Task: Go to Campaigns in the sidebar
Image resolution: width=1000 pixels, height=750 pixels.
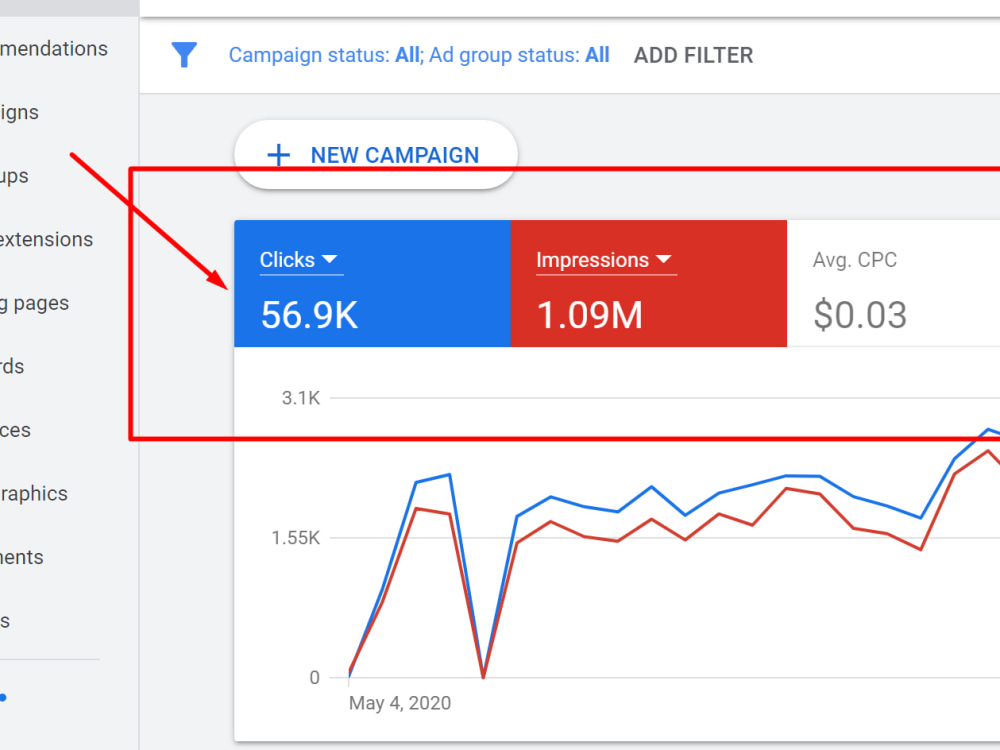Action: click(x=20, y=112)
